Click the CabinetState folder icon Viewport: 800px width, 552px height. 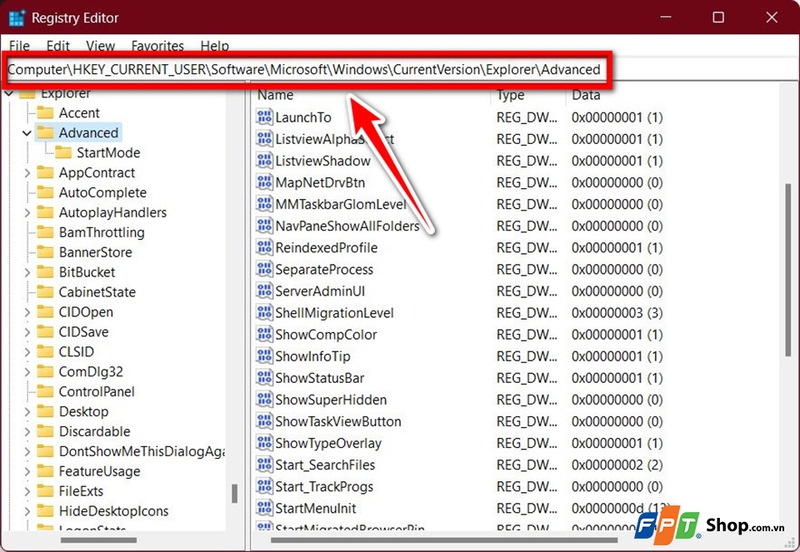[45, 291]
